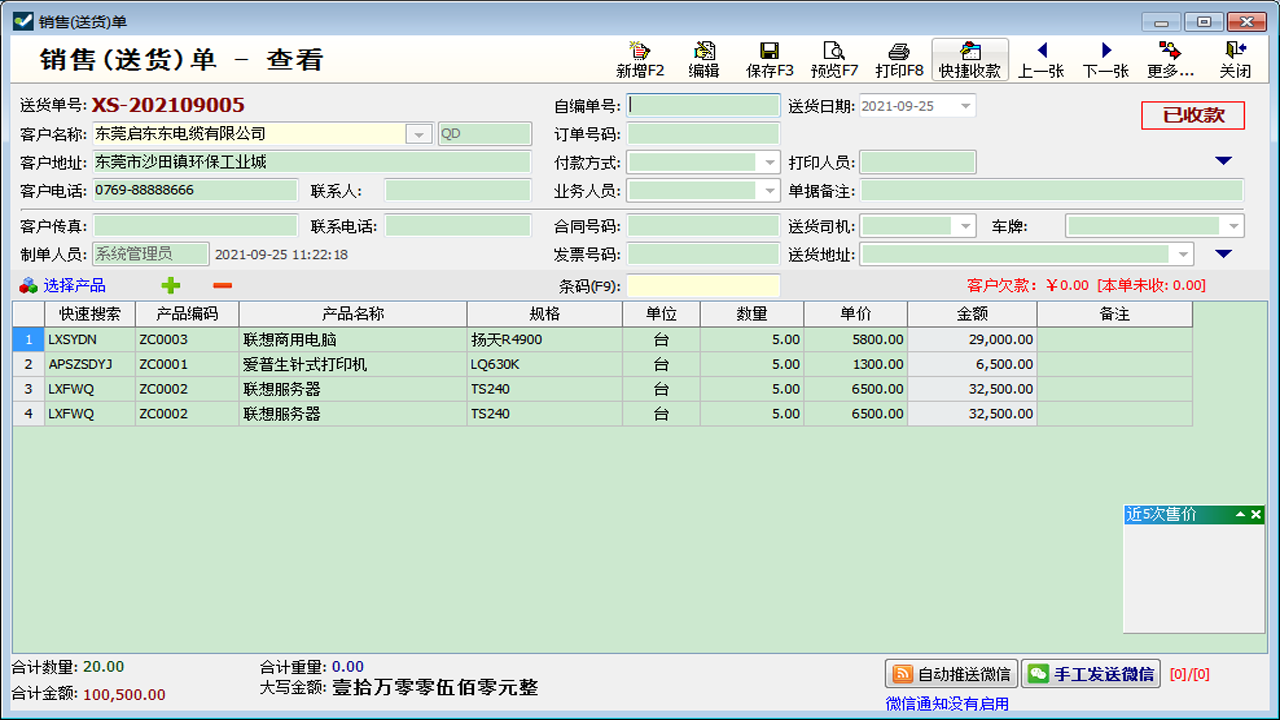The height and width of the screenshot is (720, 1280).
Task: Click the 打印F8 print icon
Action: point(899,58)
